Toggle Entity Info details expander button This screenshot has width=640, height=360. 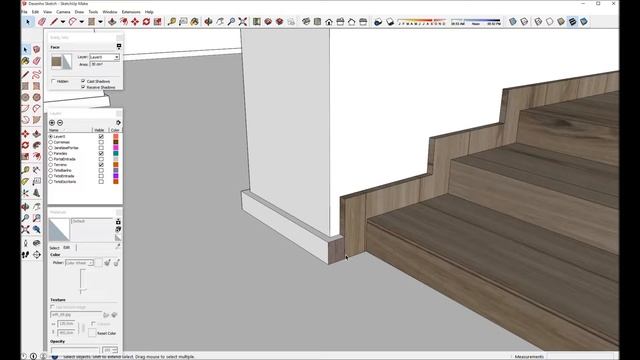(119, 47)
